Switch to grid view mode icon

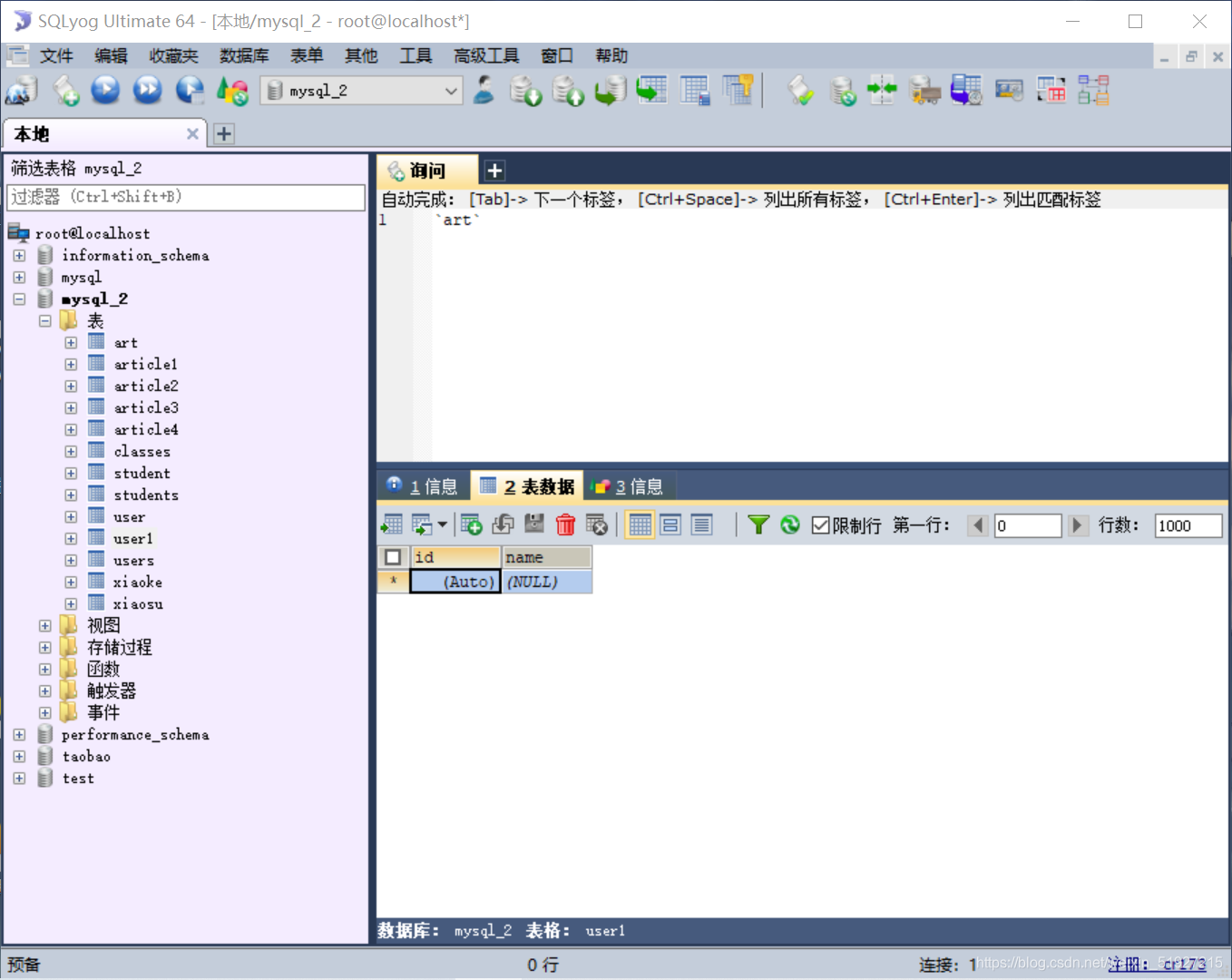point(640,524)
